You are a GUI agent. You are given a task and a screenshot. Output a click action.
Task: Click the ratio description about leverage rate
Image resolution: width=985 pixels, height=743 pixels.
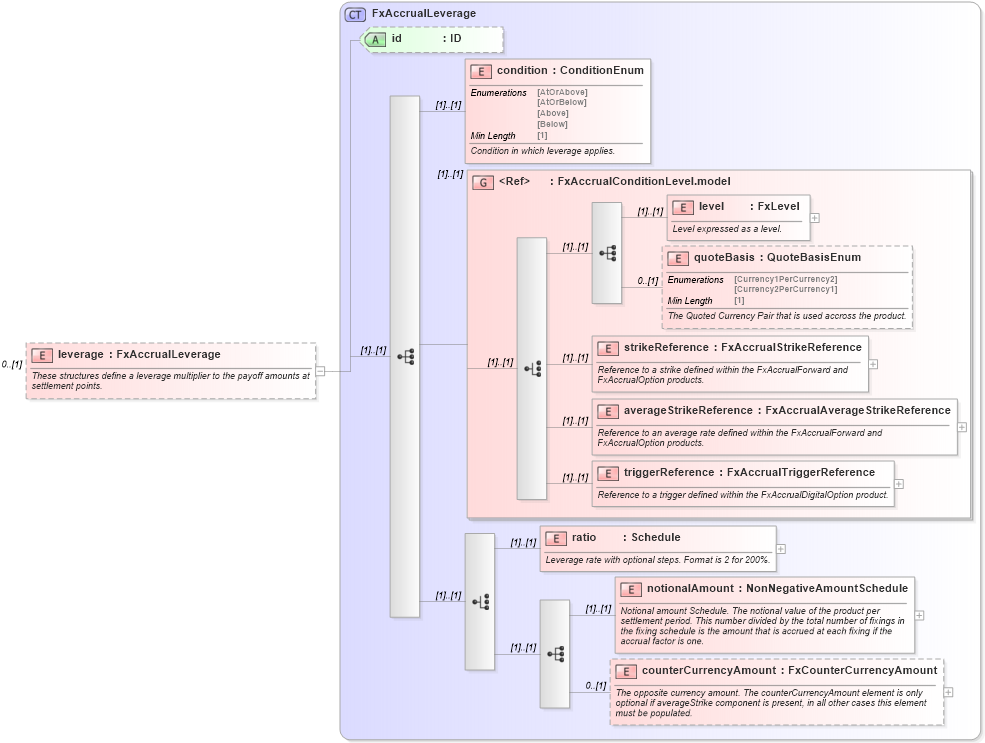[x=657, y=560]
